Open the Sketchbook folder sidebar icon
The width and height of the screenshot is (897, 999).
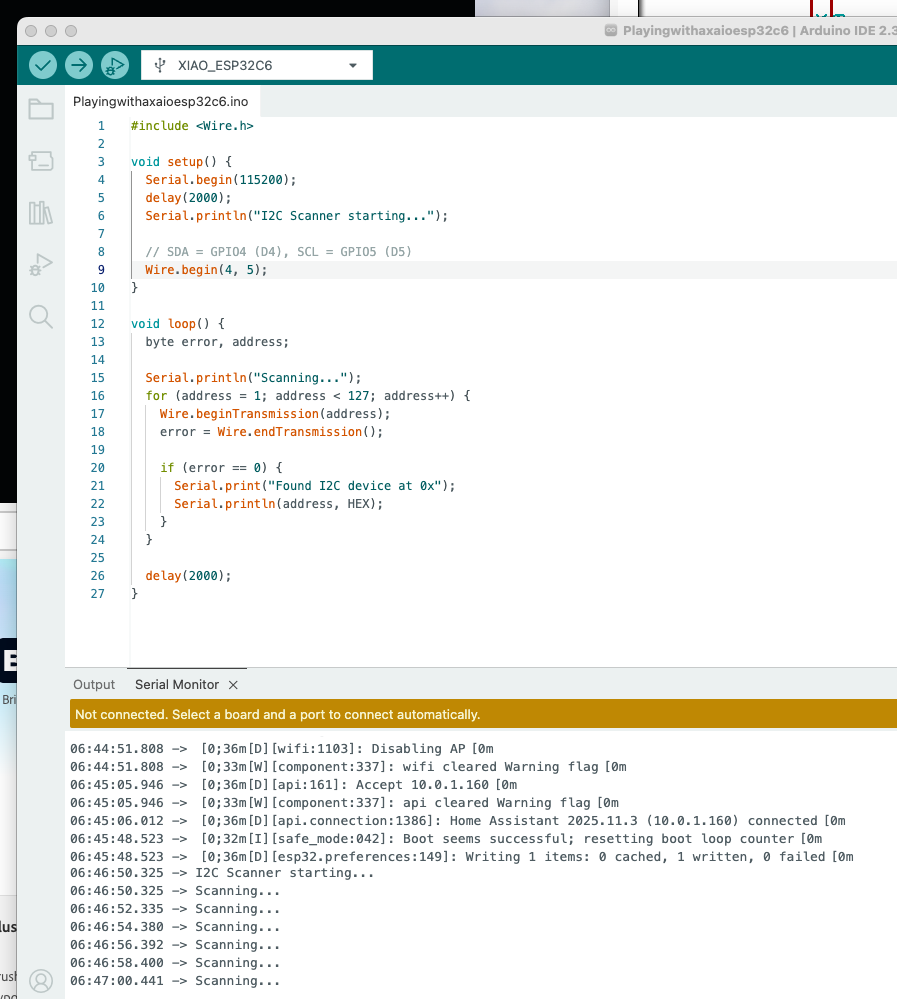[41, 110]
